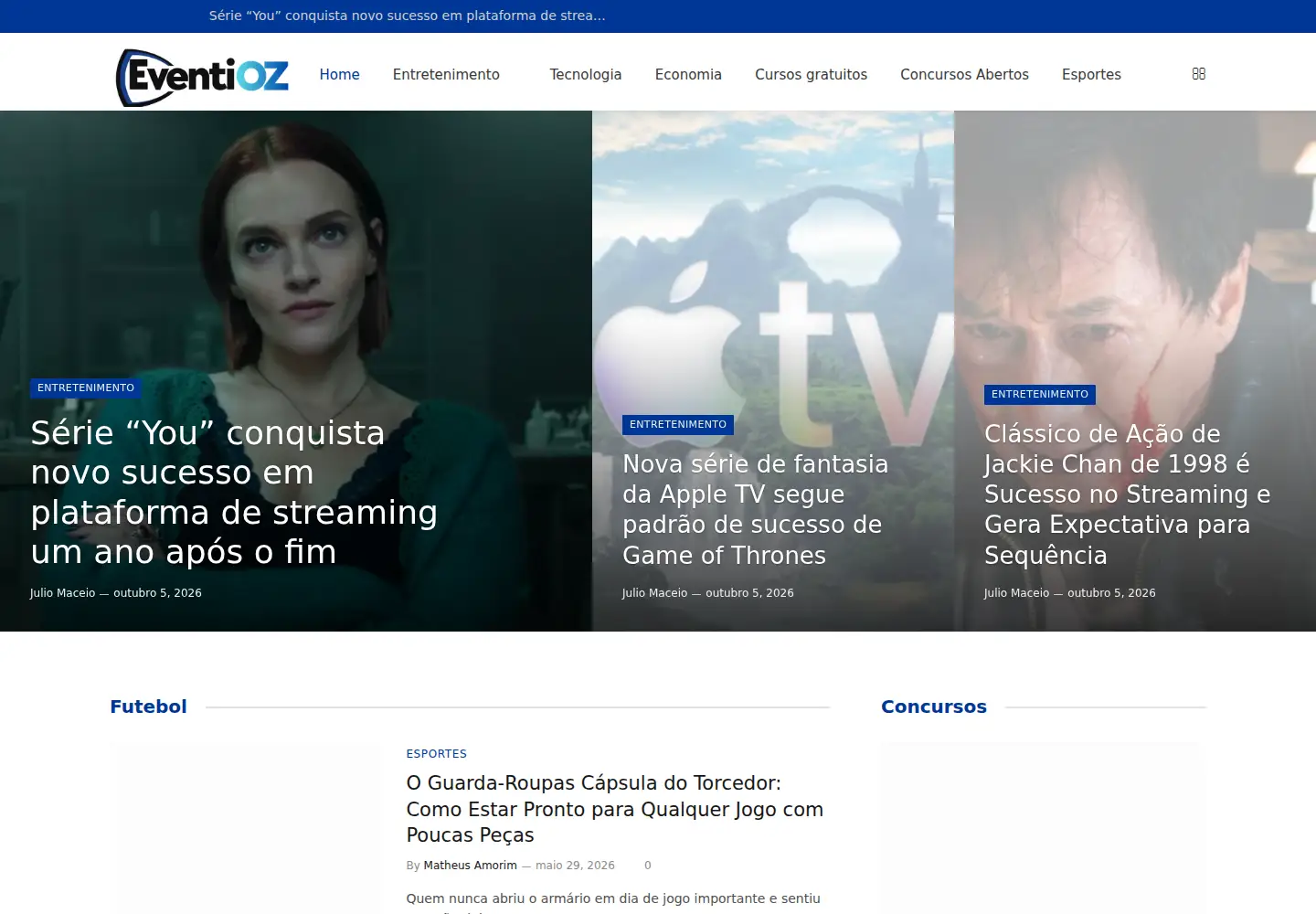Open author Julio Maceio under Jackie Chan article
1316x914 pixels.
pyautogui.click(x=1016, y=593)
